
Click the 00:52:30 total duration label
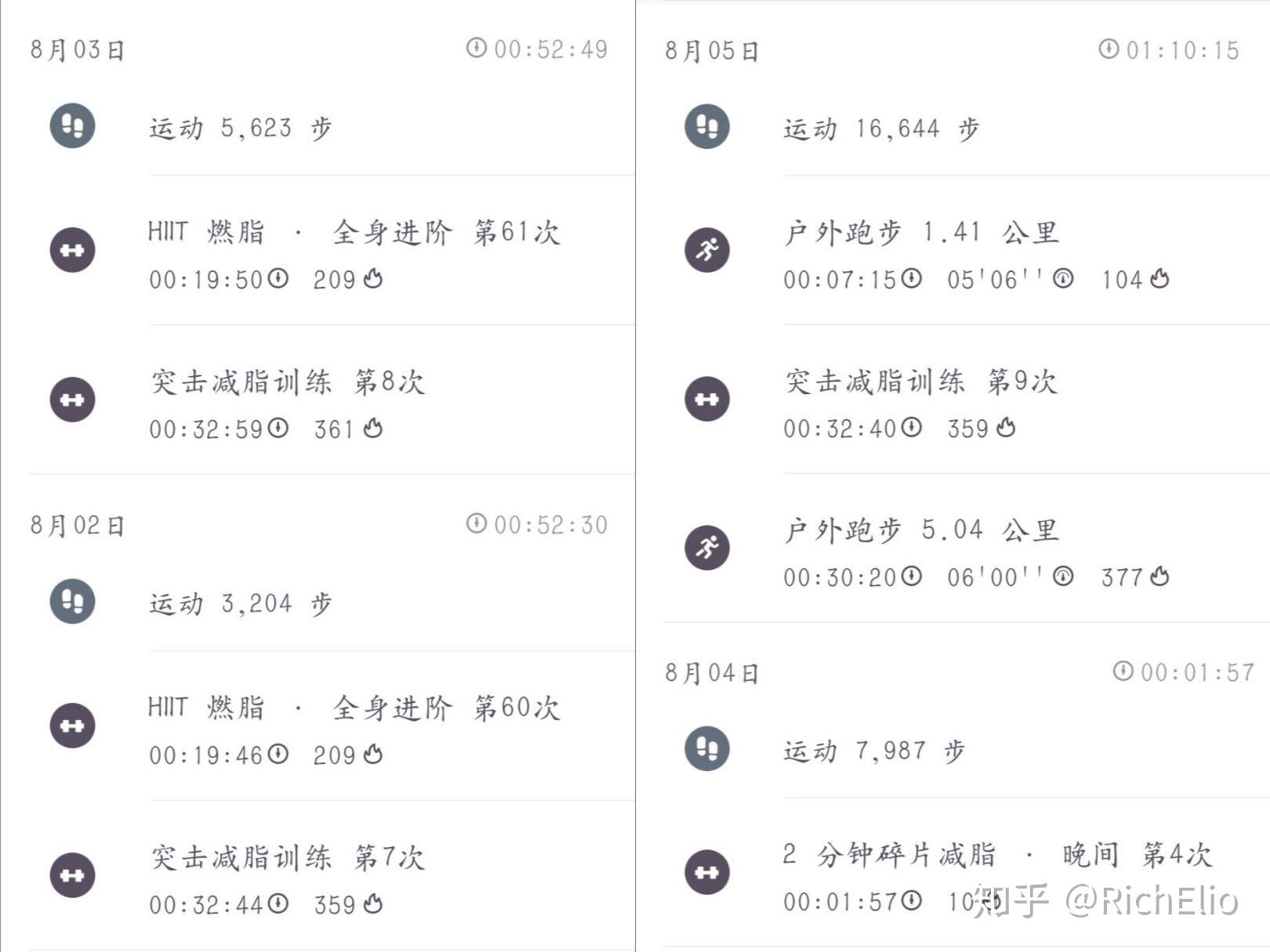(x=549, y=525)
